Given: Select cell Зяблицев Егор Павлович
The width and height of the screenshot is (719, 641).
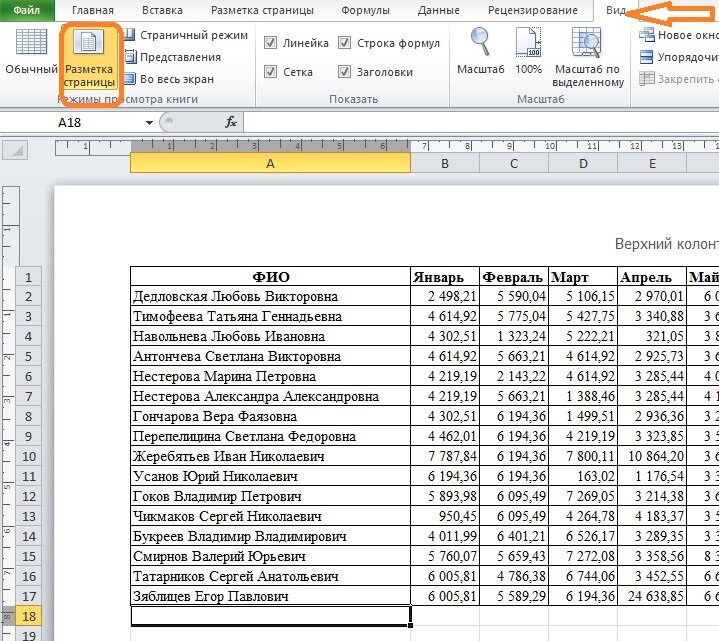Looking at the screenshot, I should click(x=271, y=597).
